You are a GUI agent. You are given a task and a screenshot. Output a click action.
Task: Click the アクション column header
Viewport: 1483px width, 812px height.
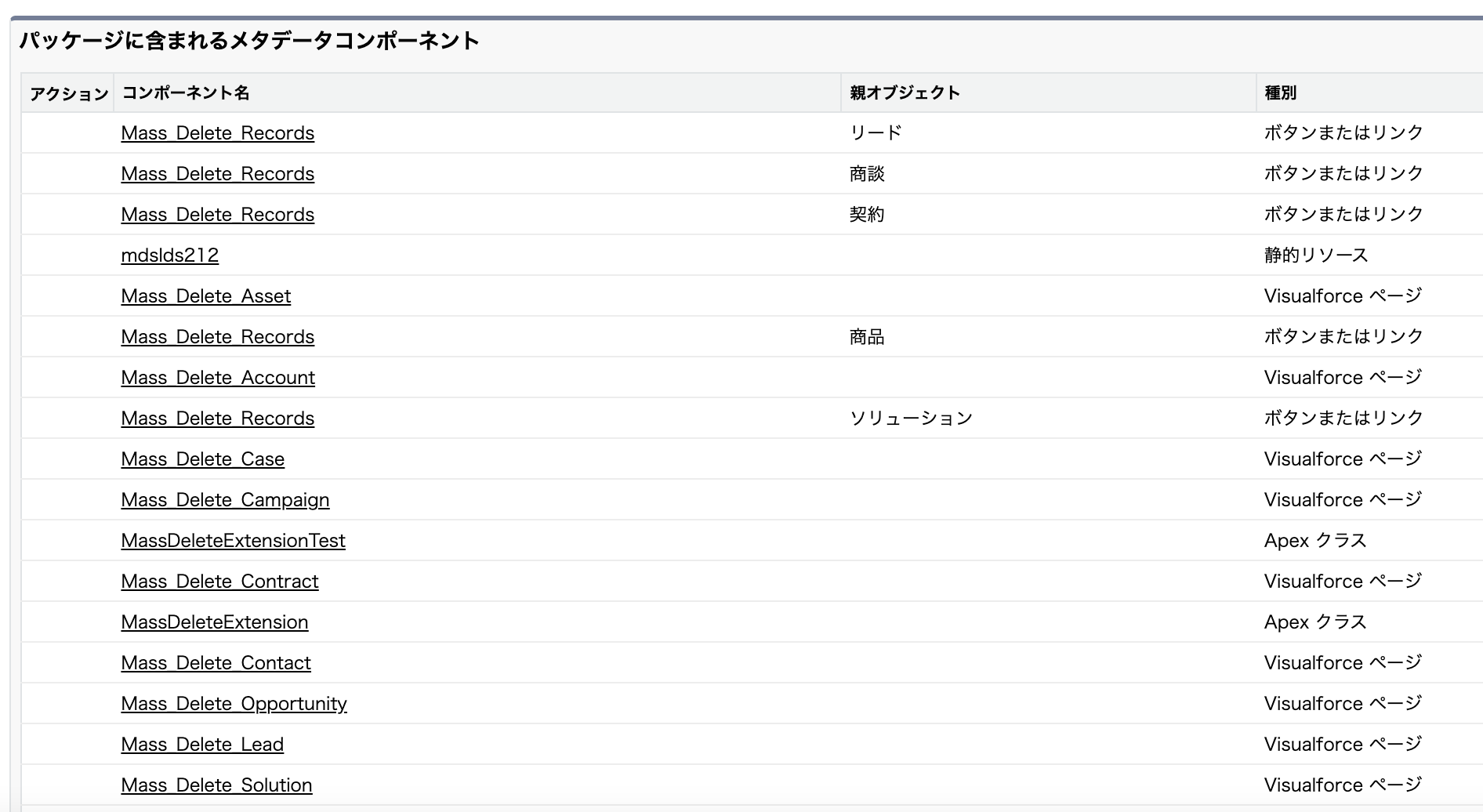(69, 94)
